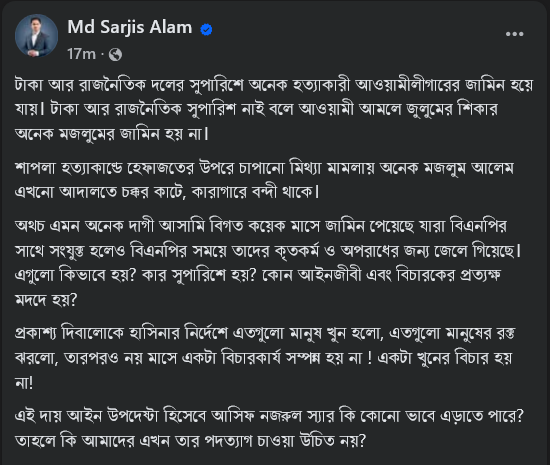
Task: Click the line starting 'শাপলা হত্যাকাণ্ডে হেফাজতের'
Action: tap(264, 168)
